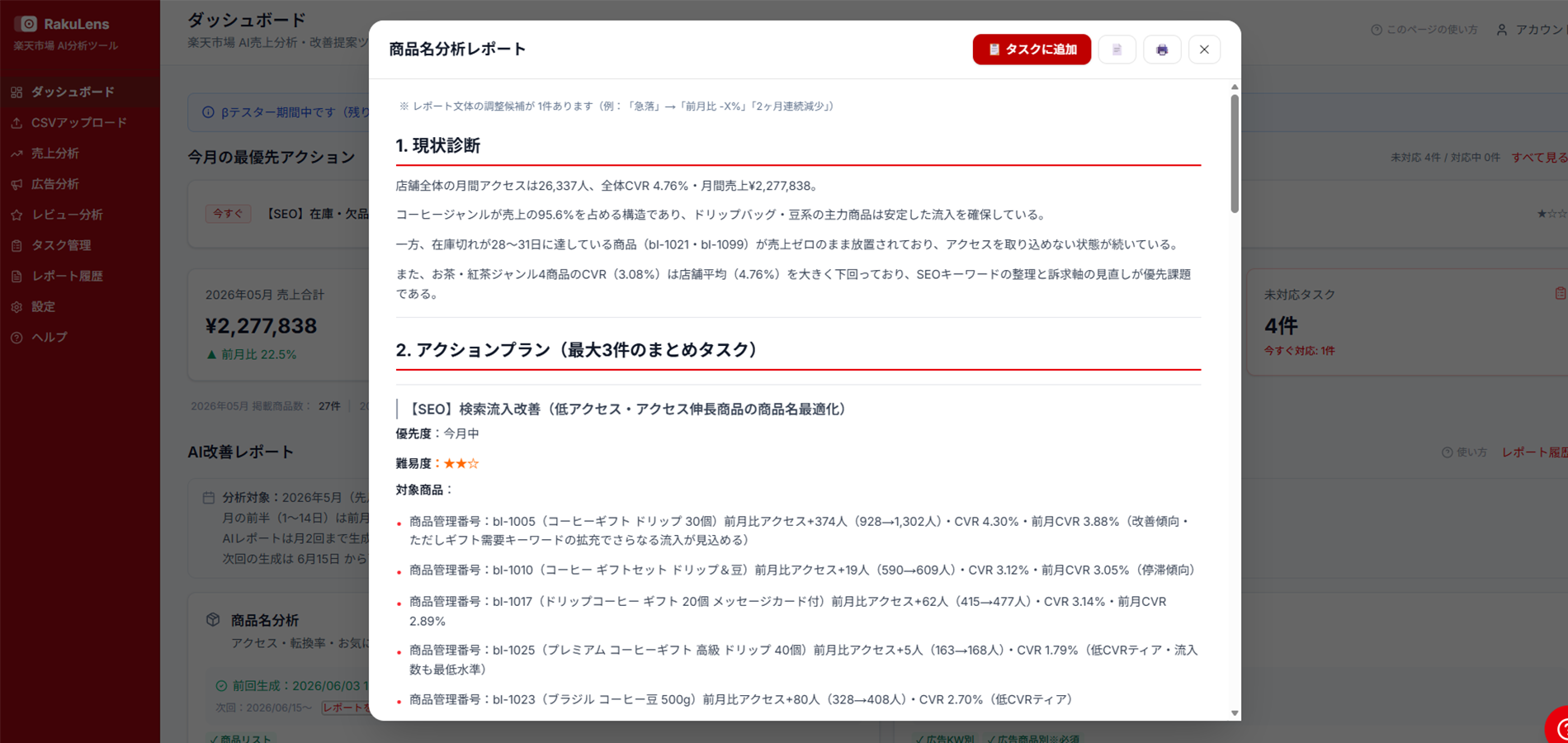Open the このページの使い方 help link
This screenshot has width=1568, height=743.
[1424, 30]
